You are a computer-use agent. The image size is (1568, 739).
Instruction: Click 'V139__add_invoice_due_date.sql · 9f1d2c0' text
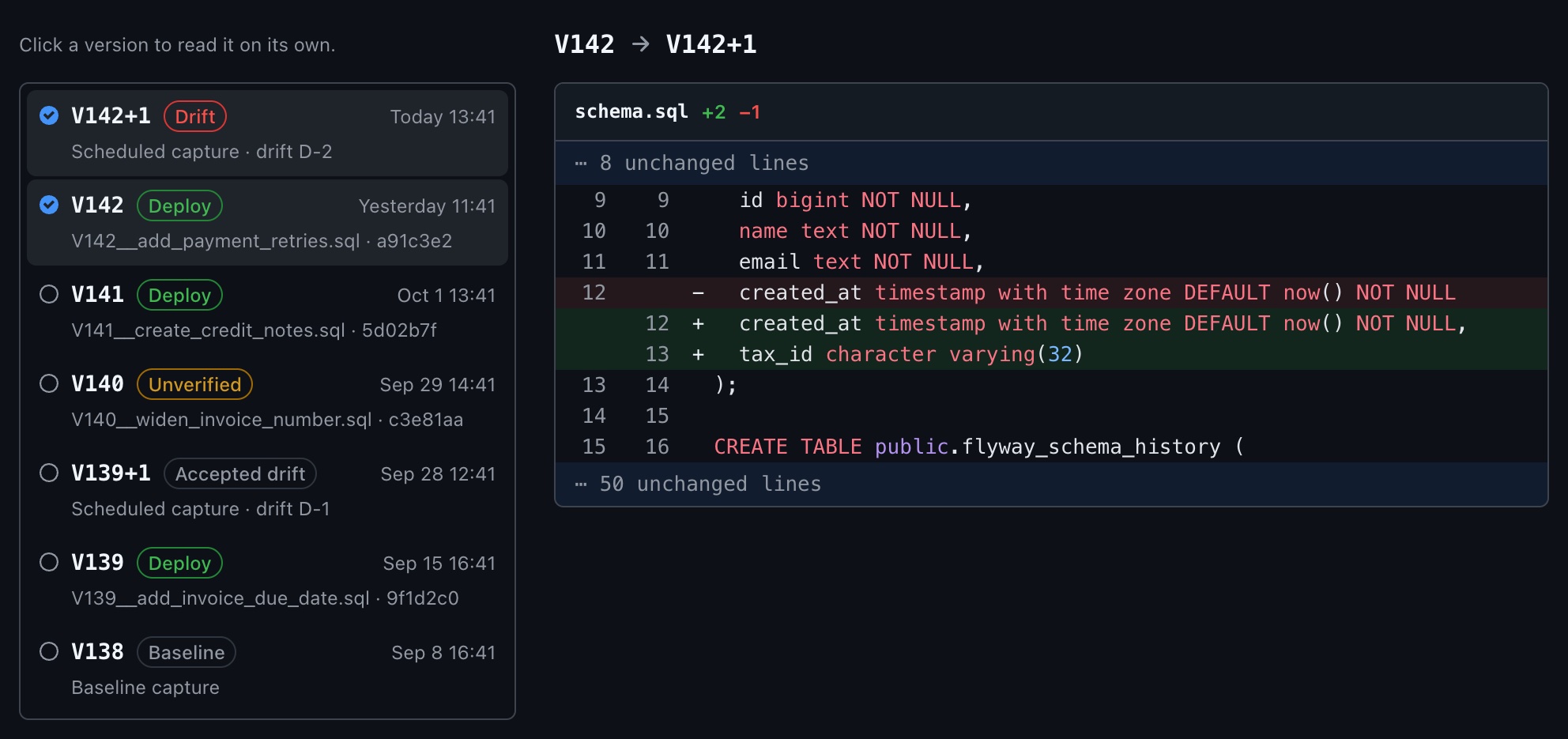click(x=265, y=598)
